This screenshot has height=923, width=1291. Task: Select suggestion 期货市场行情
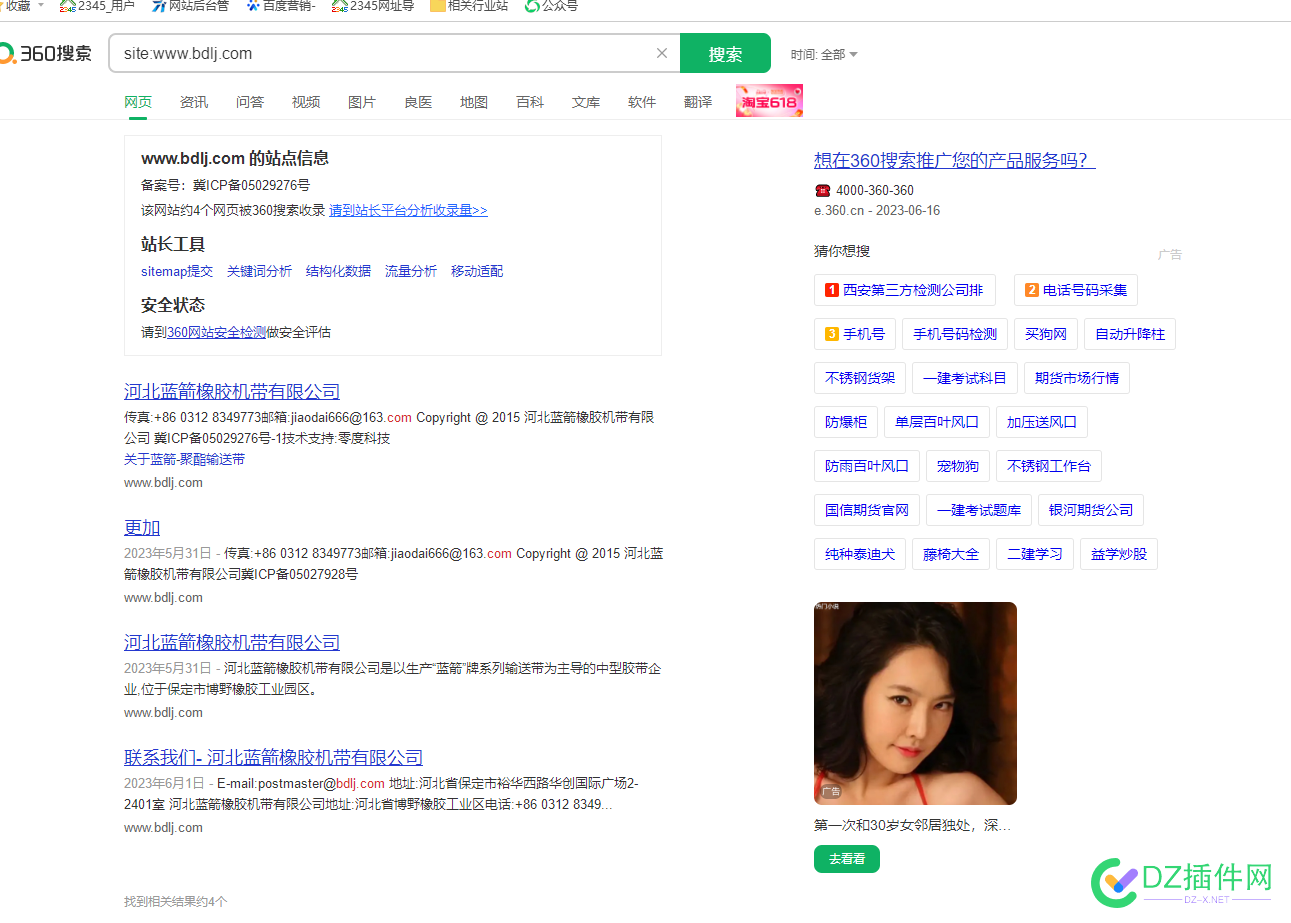1077,378
